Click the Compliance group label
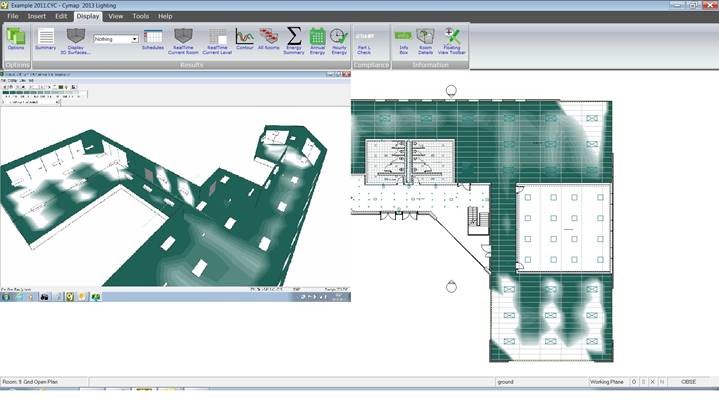 pos(371,65)
